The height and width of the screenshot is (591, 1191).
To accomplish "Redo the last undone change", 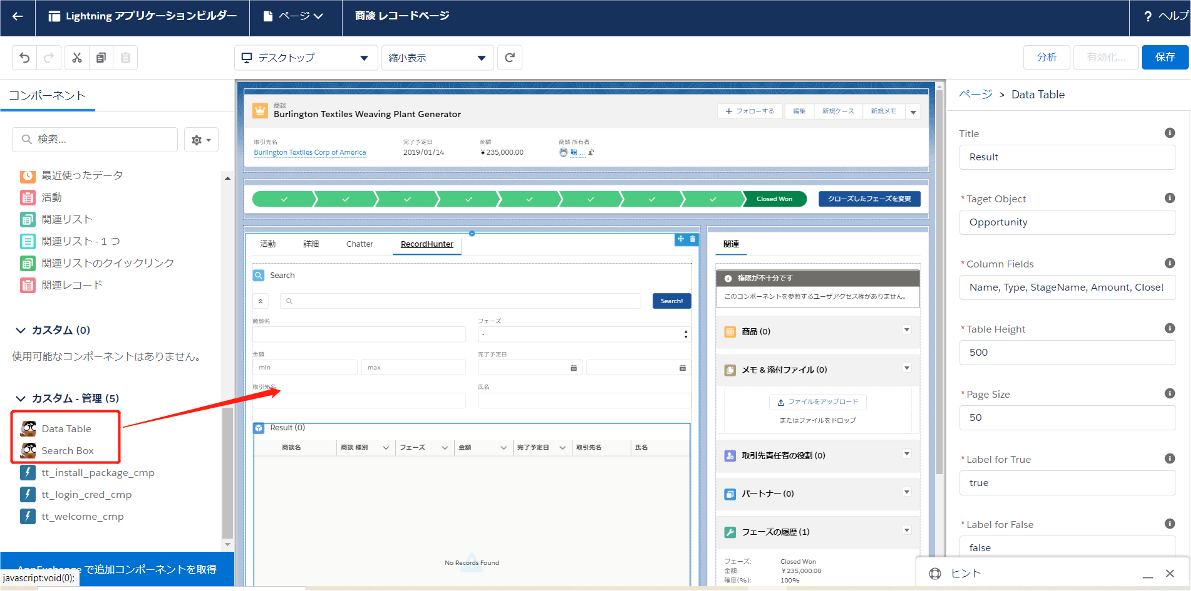I will point(48,58).
